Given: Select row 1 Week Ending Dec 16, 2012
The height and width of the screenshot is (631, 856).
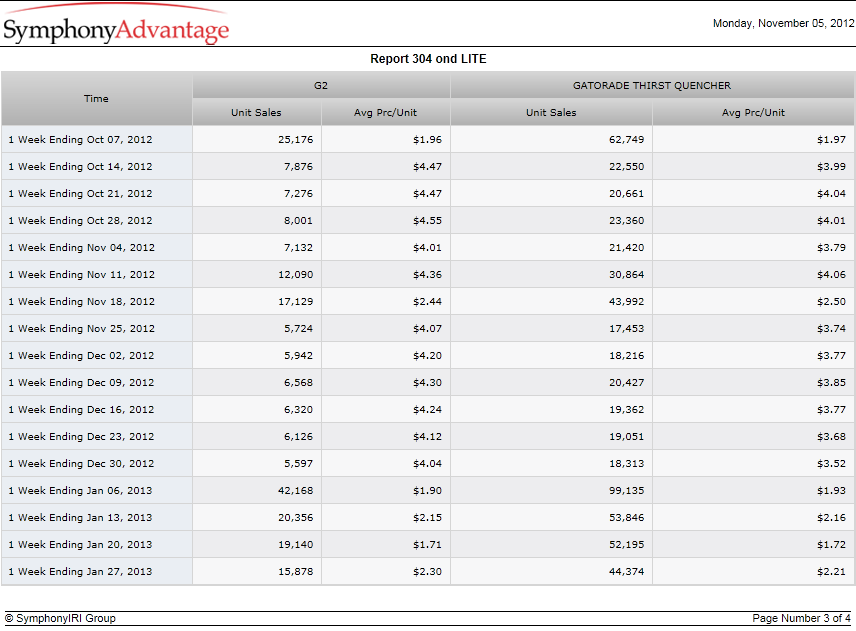Looking at the screenshot, I should [x=428, y=409].
